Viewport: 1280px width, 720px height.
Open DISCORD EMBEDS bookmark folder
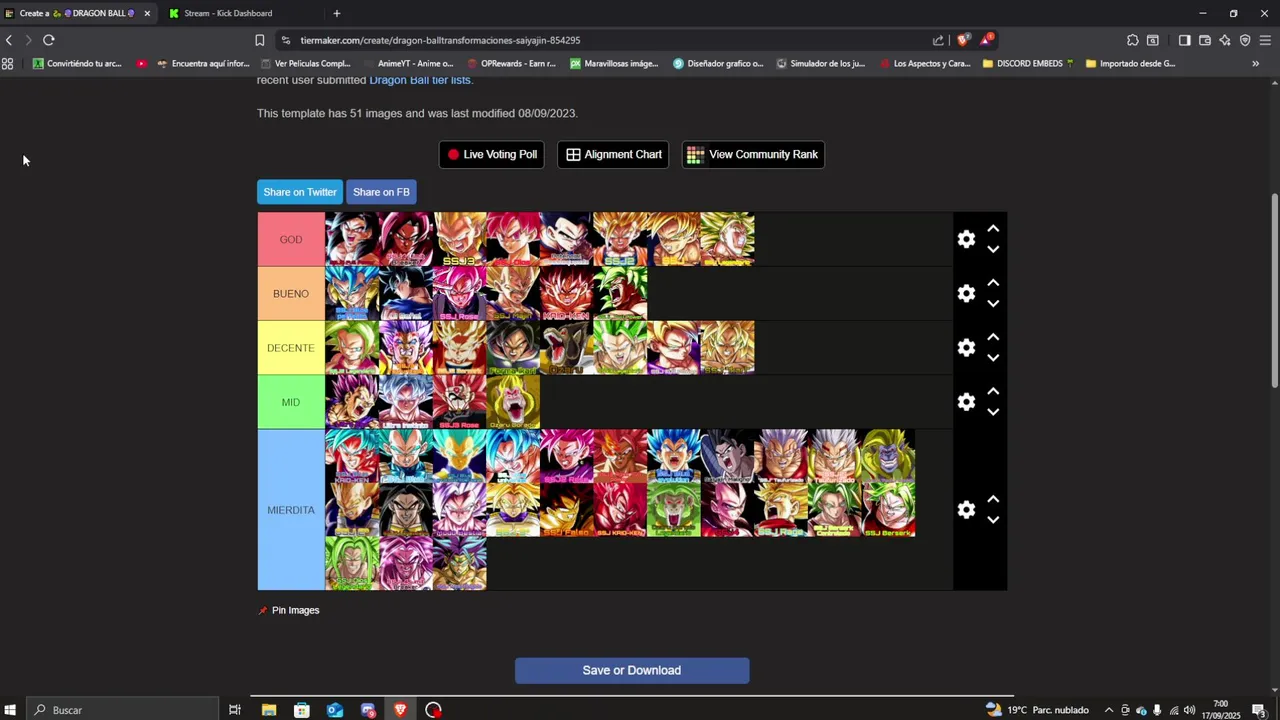1028,63
